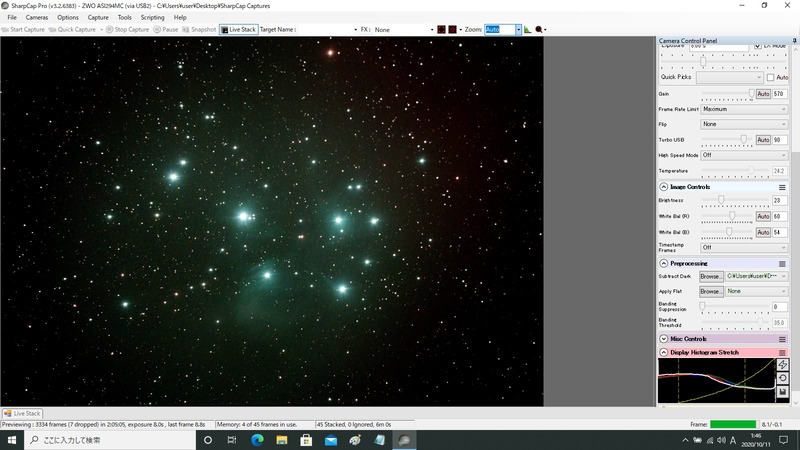Click the save histogram stretch icon
This screenshot has height=450, width=800.
[x=783, y=392]
